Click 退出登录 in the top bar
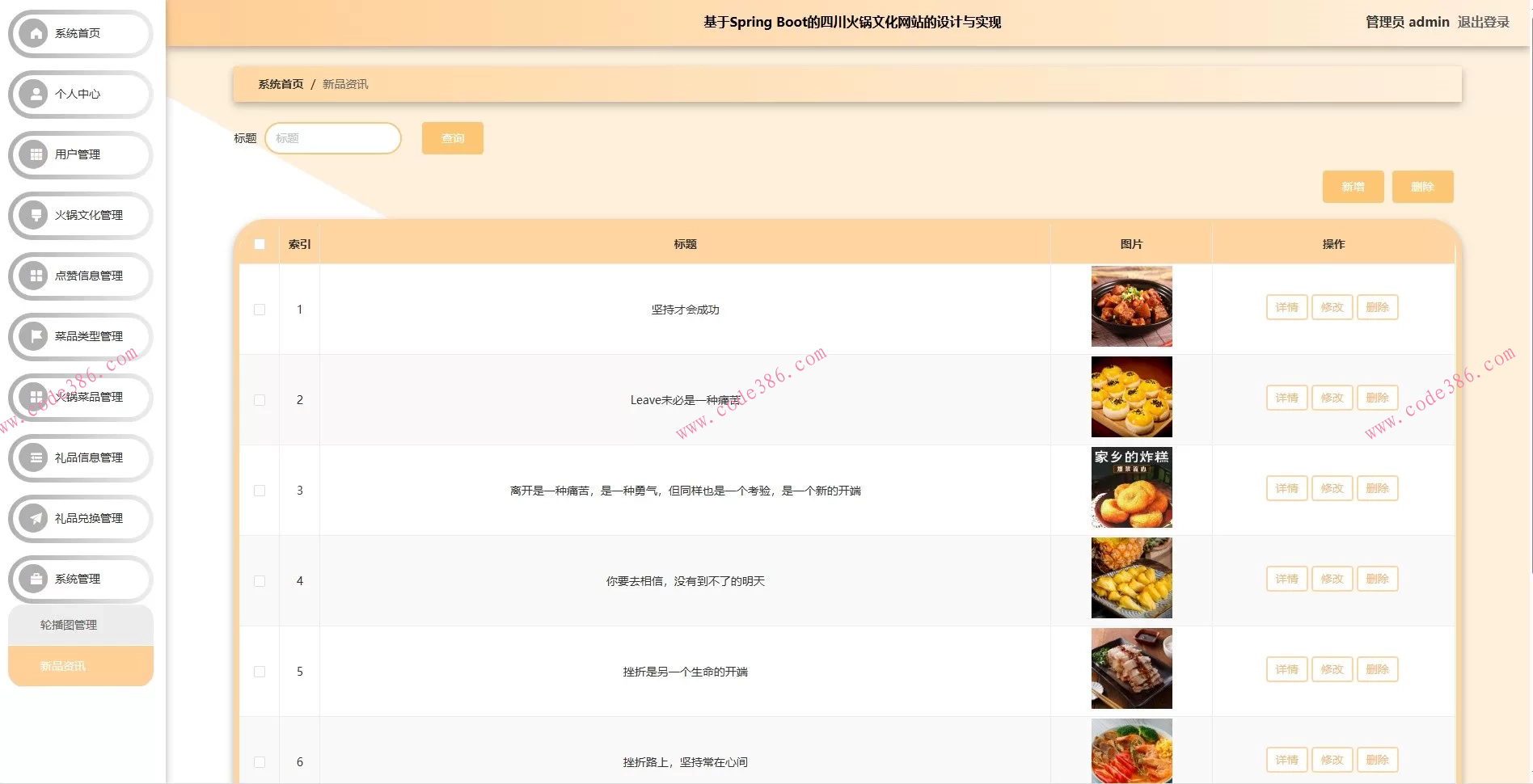1533x784 pixels. pos(1484,21)
